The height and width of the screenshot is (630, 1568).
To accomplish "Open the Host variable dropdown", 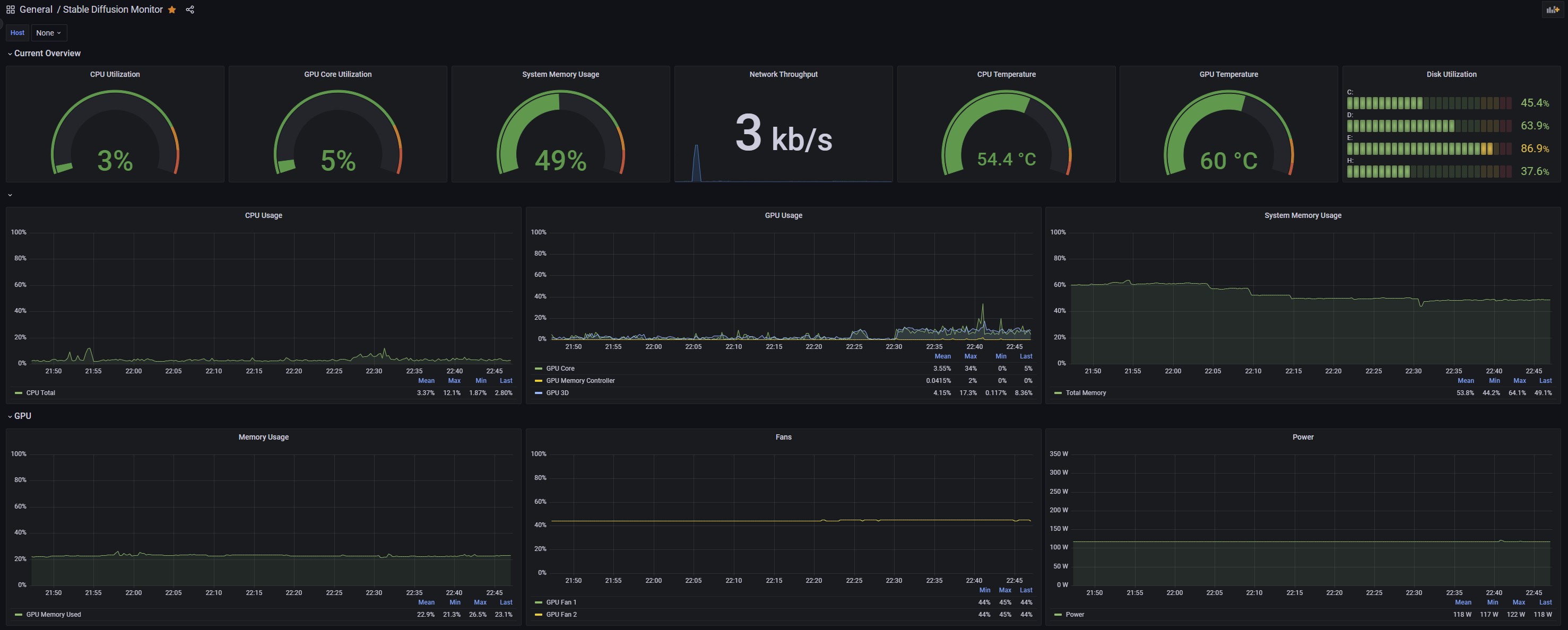I will coord(49,33).
